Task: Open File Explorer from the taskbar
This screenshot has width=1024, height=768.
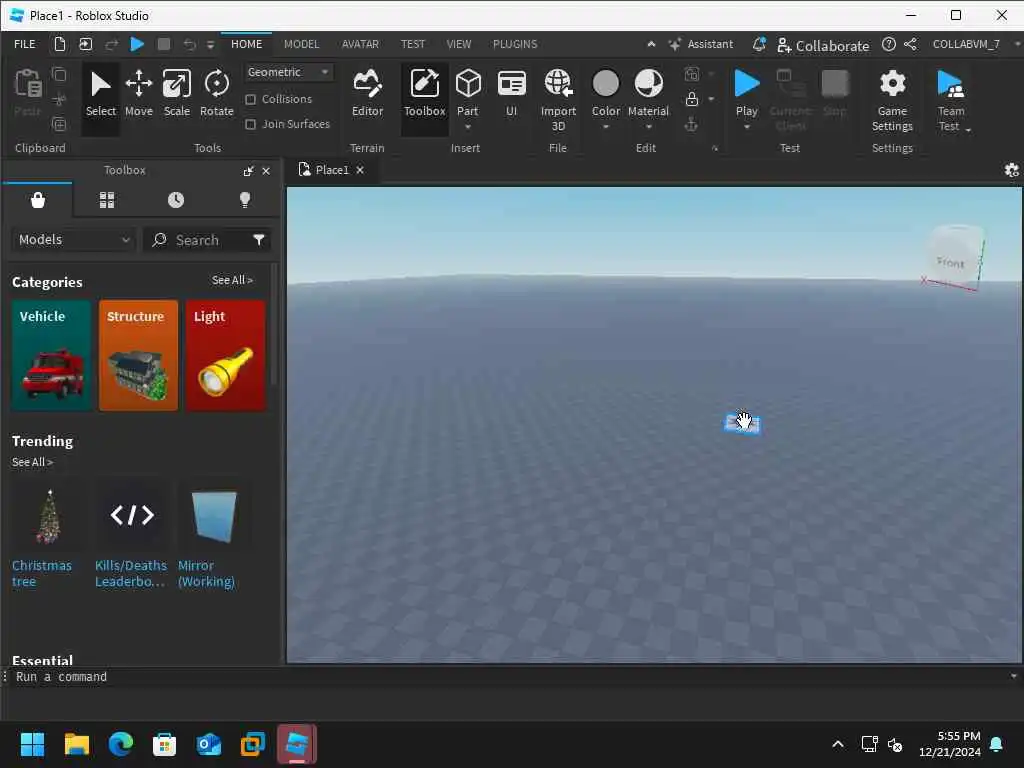Action: (x=76, y=744)
